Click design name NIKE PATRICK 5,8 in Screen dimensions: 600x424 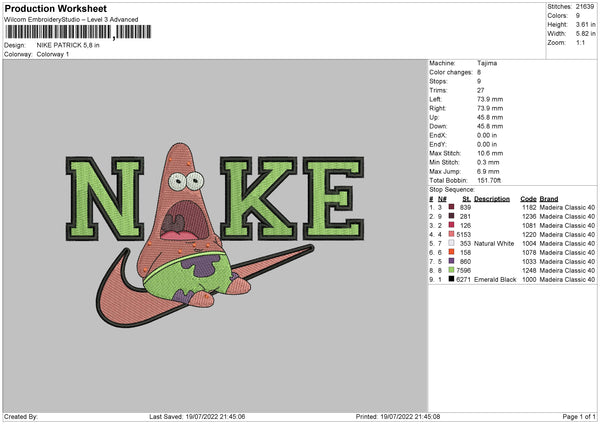point(68,45)
